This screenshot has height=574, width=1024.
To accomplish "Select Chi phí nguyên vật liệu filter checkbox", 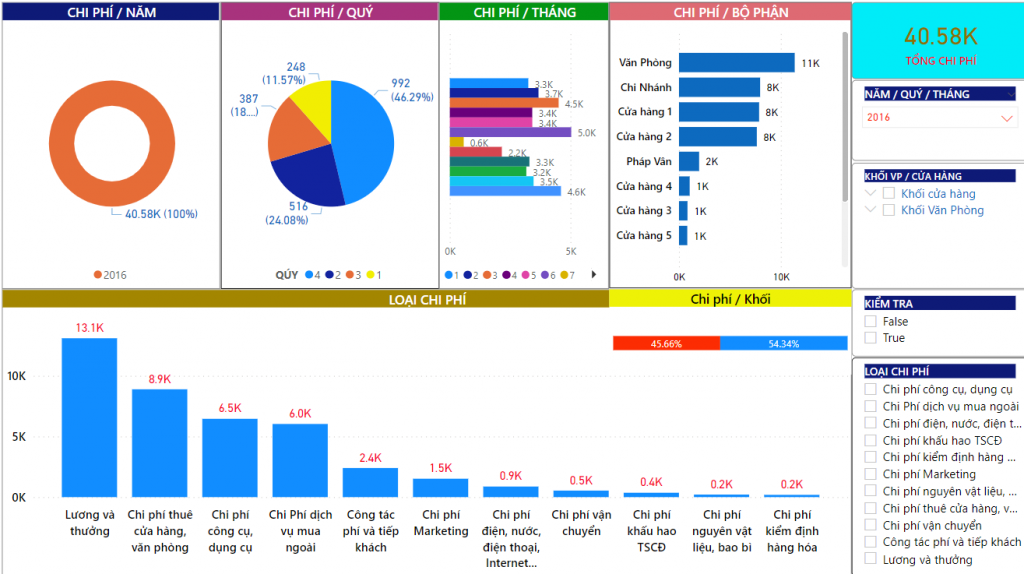I will [871, 491].
